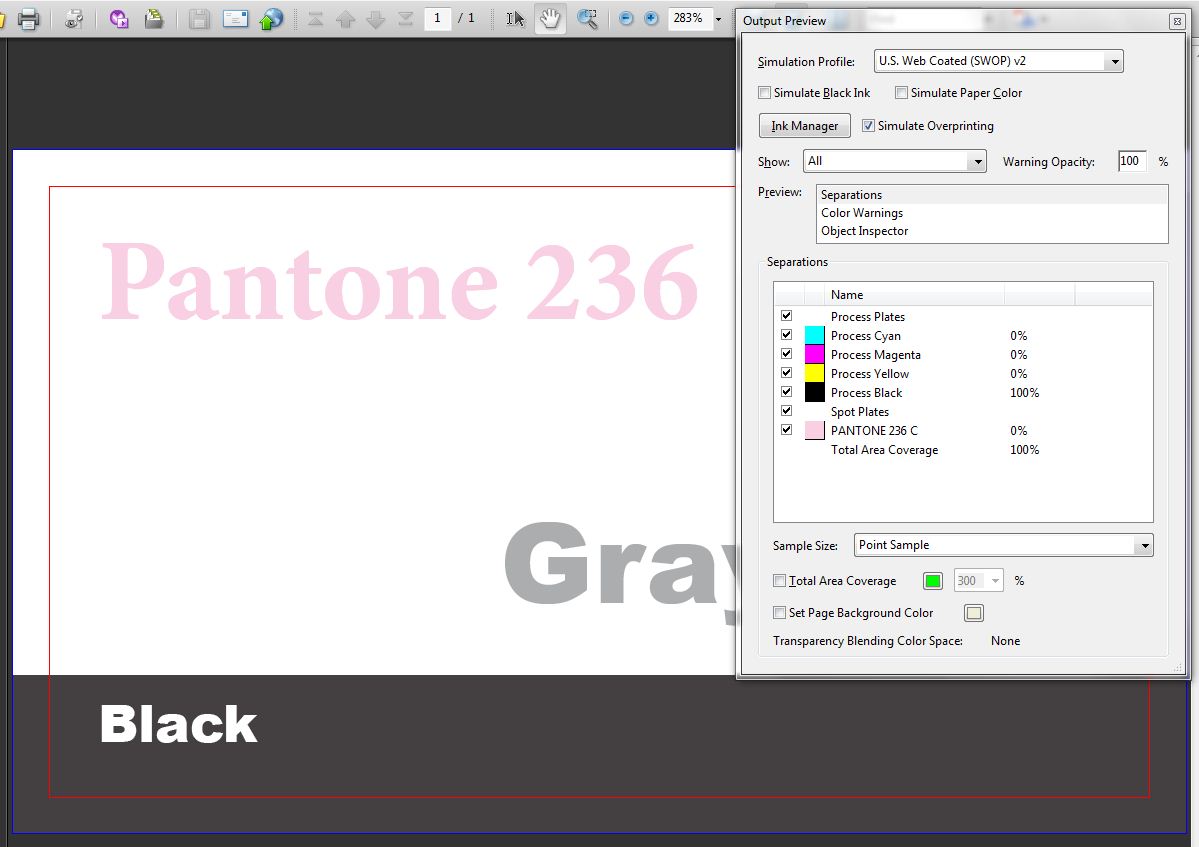1199x847 pixels.
Task: Zoom out with the minus button
Action: tap(626, 18)
